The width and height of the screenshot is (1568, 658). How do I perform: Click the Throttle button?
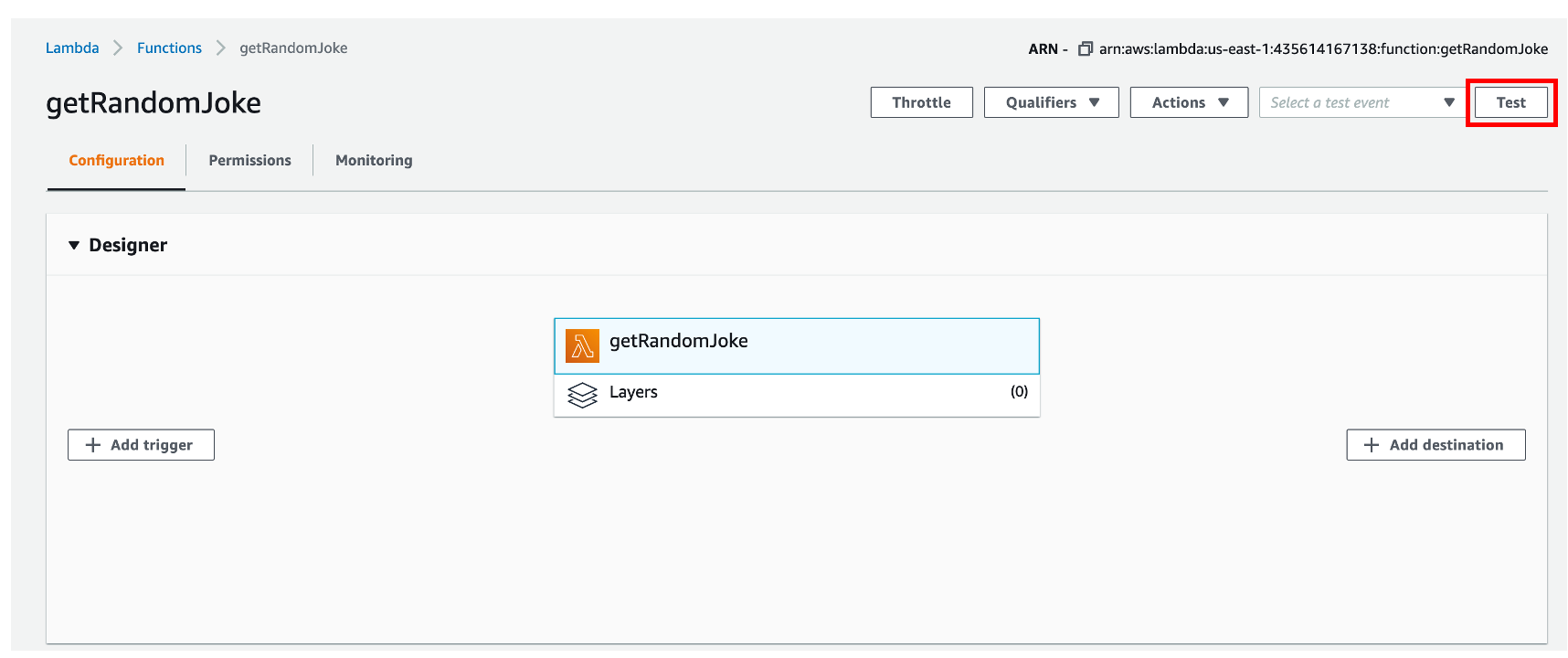[921, 102]
